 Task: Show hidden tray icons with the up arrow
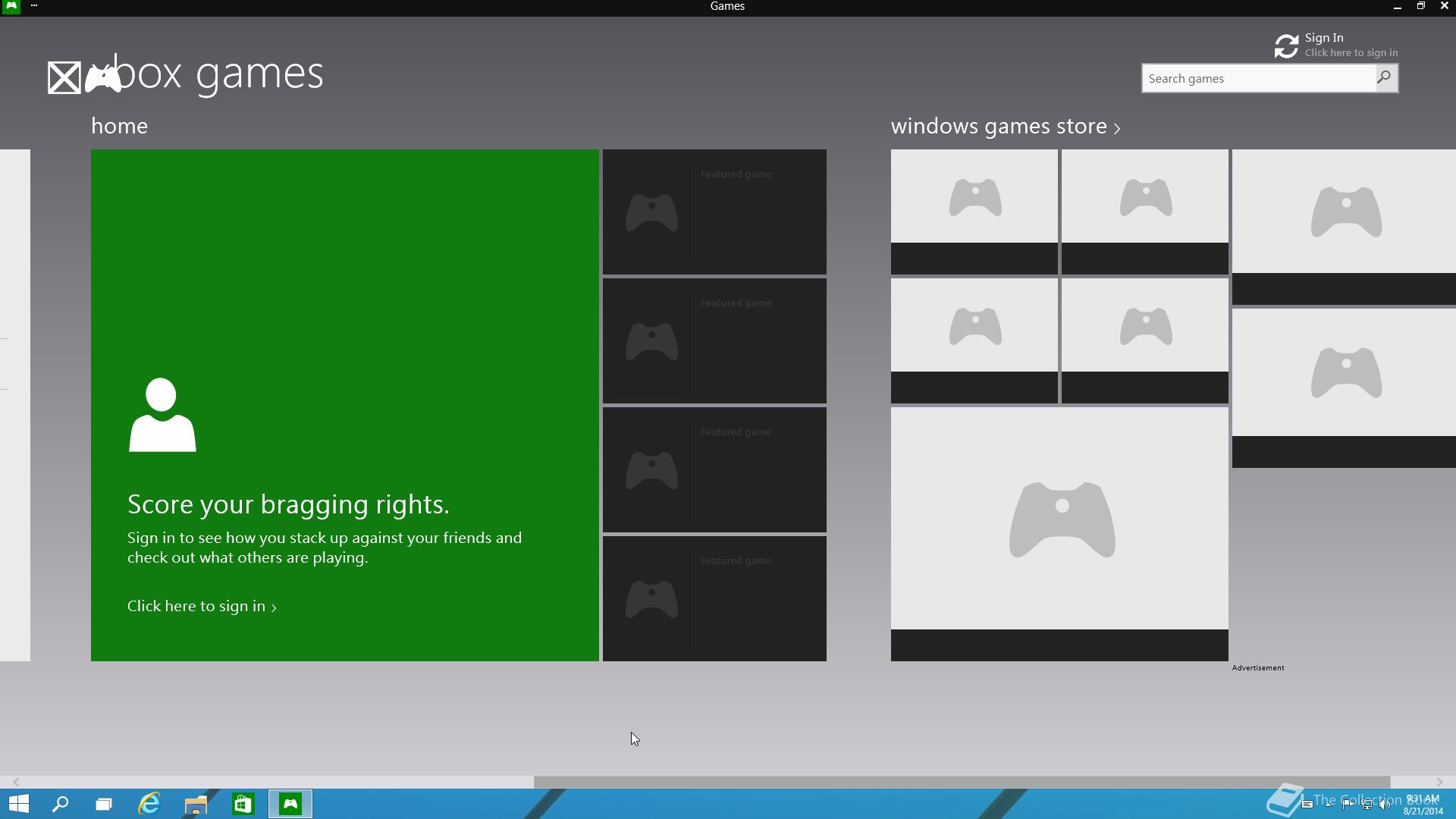tap(1329, 805)
